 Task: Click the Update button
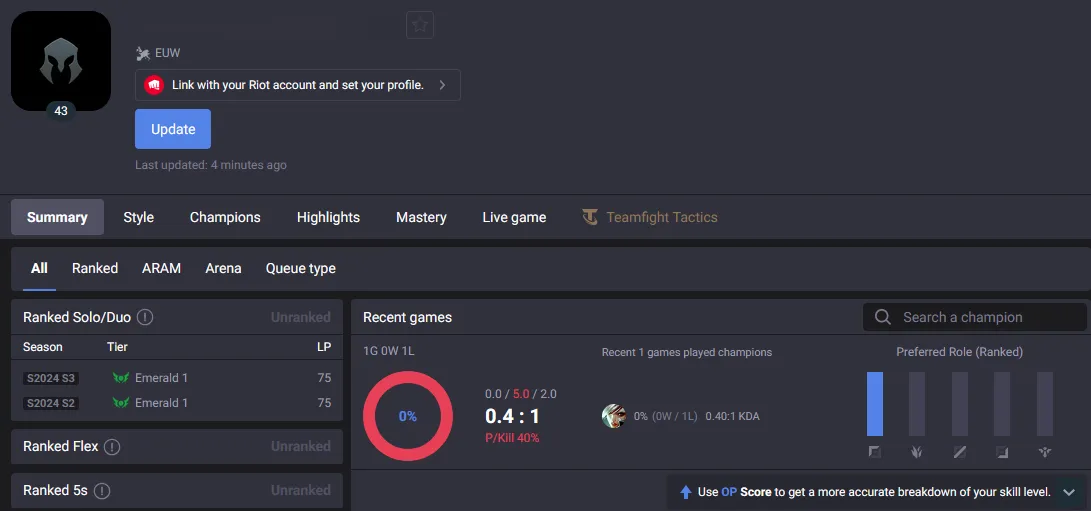click(173, 129)
